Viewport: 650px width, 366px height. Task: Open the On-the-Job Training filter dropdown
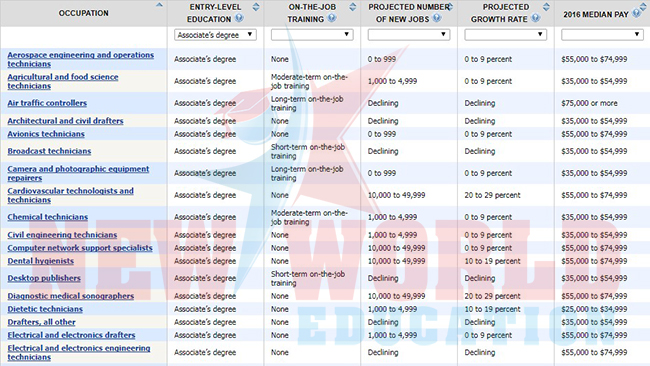point(312,35)
